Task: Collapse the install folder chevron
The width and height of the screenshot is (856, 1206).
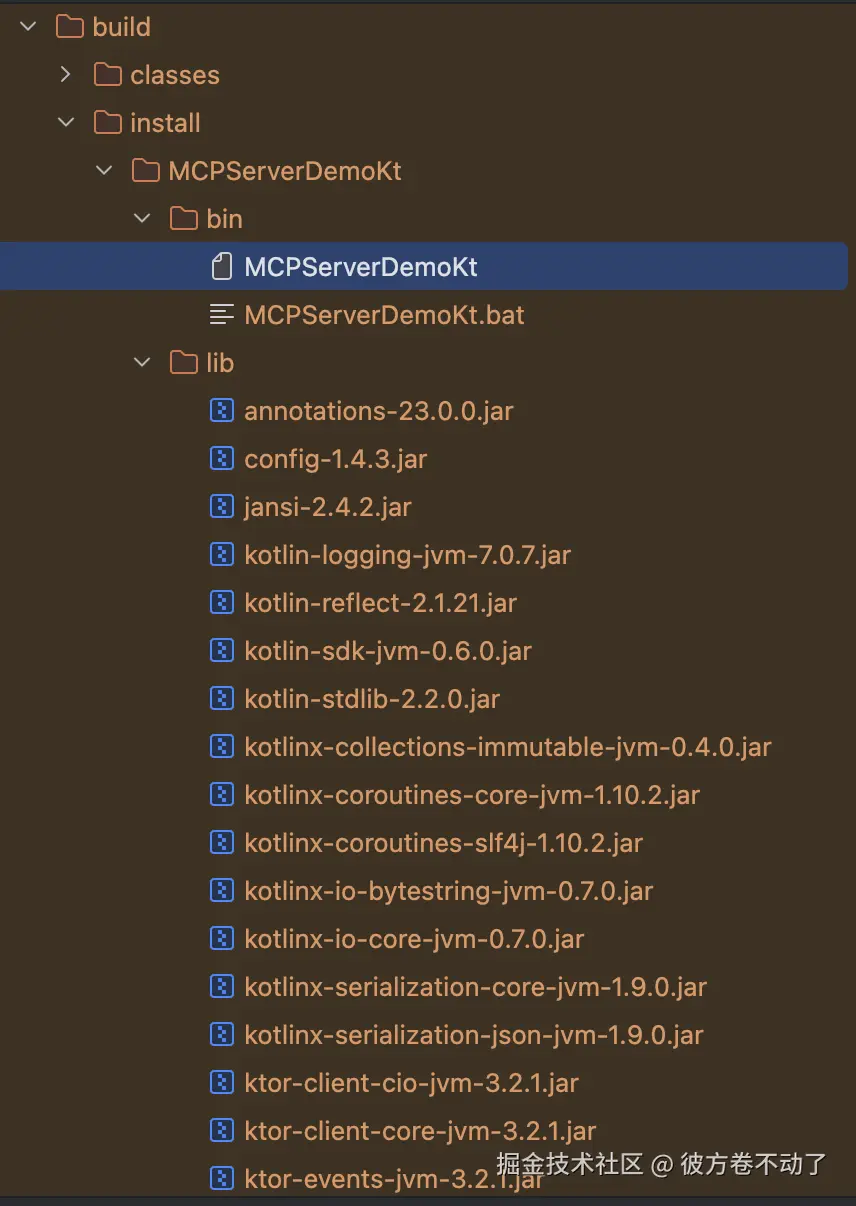Action: (66, 123)
